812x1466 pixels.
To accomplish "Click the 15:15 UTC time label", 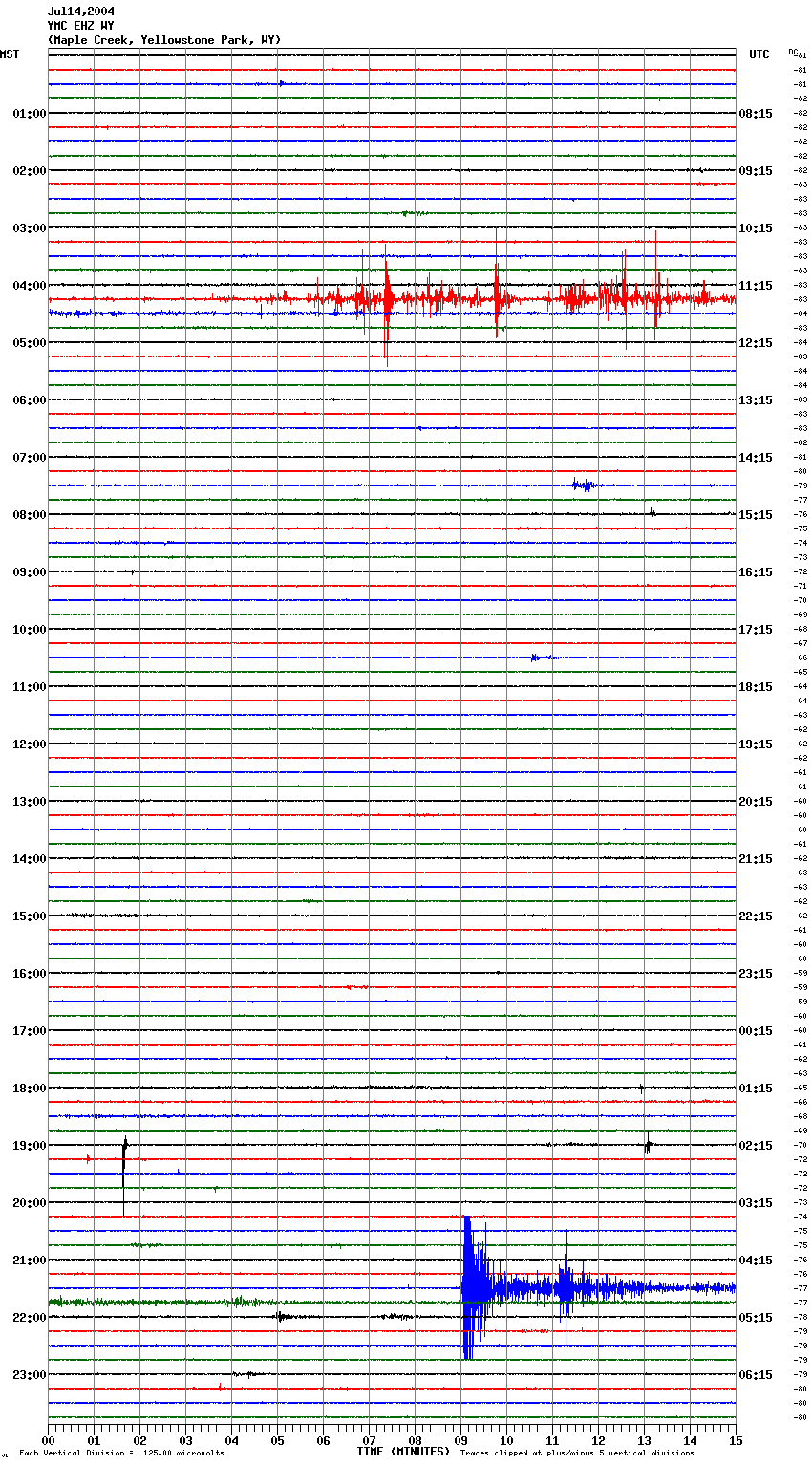I will (756, 515).
